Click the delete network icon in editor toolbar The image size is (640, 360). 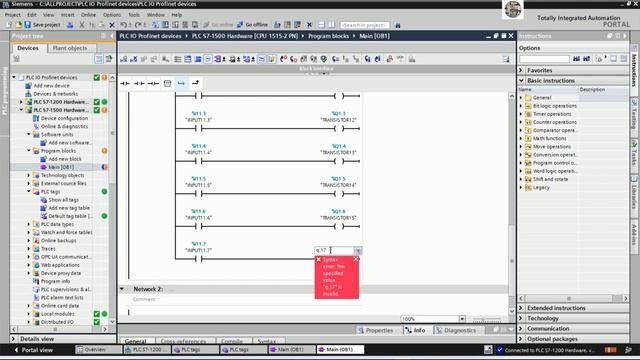133,59
